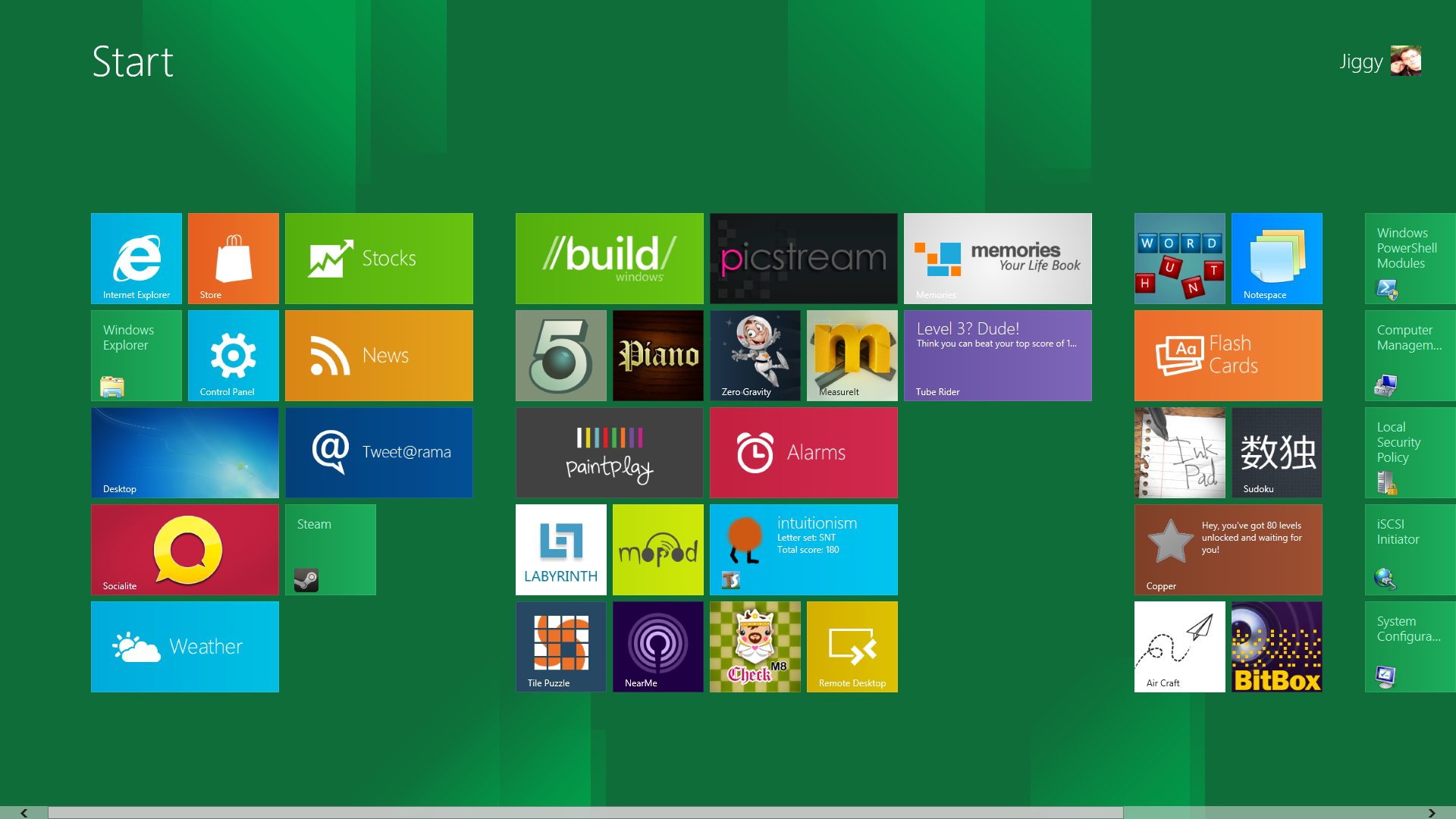
Task: Open the Zero Gravity game
Action: (755, 355)
